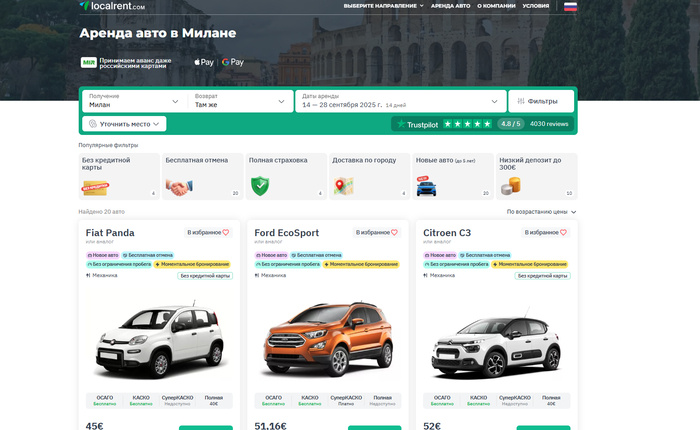This screenshot has height=430, width=700.
Task: Click the orange Ford EcoSport car photo
Action: pyautogui.click(x=328, y=338)
